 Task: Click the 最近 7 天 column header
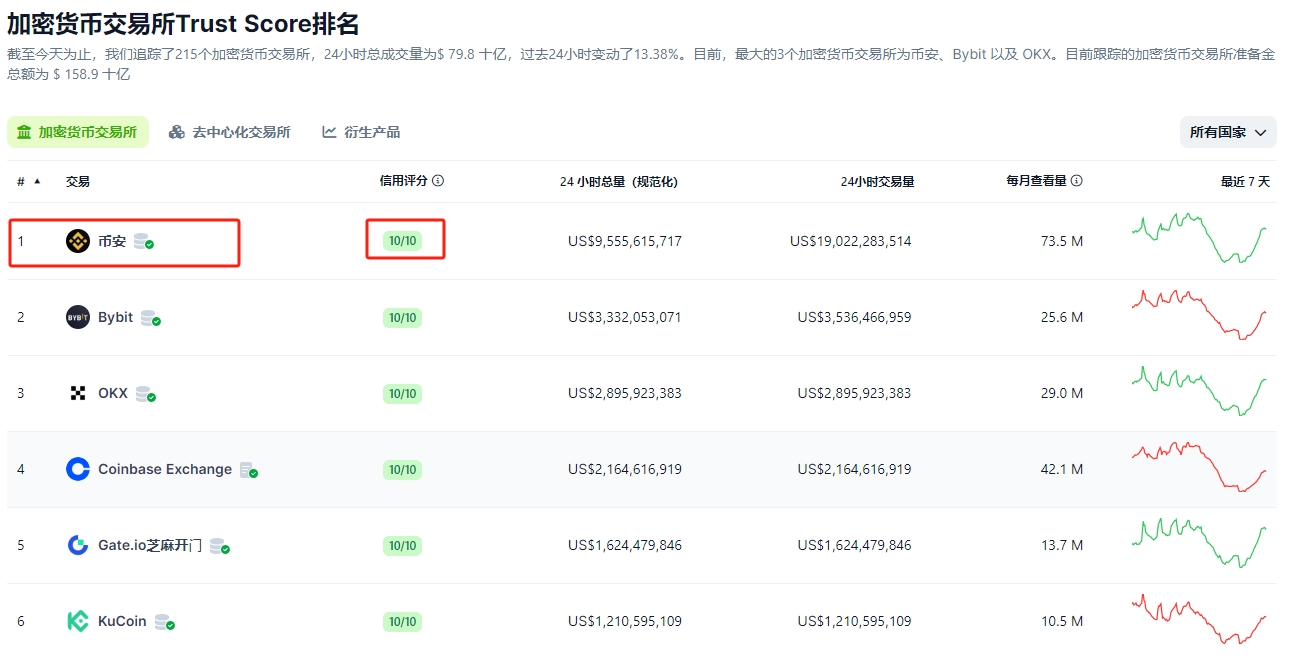pyautogui.click(x=1245, y=181)
